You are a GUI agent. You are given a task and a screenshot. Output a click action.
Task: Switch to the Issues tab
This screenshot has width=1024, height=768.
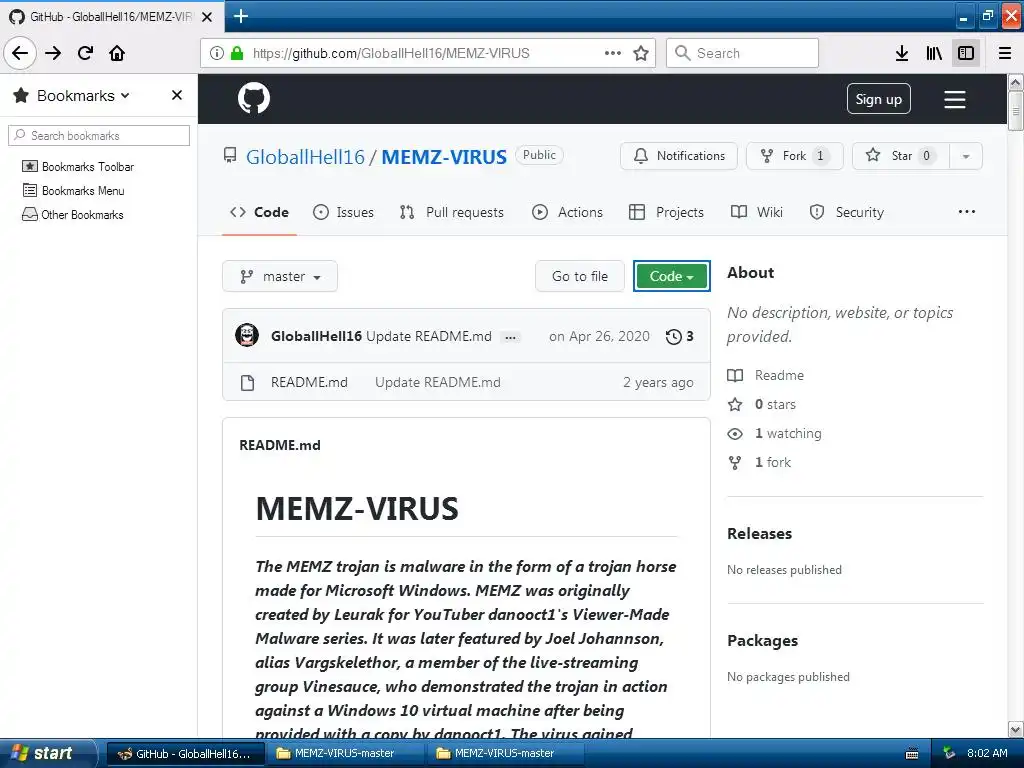coord(344,212)
